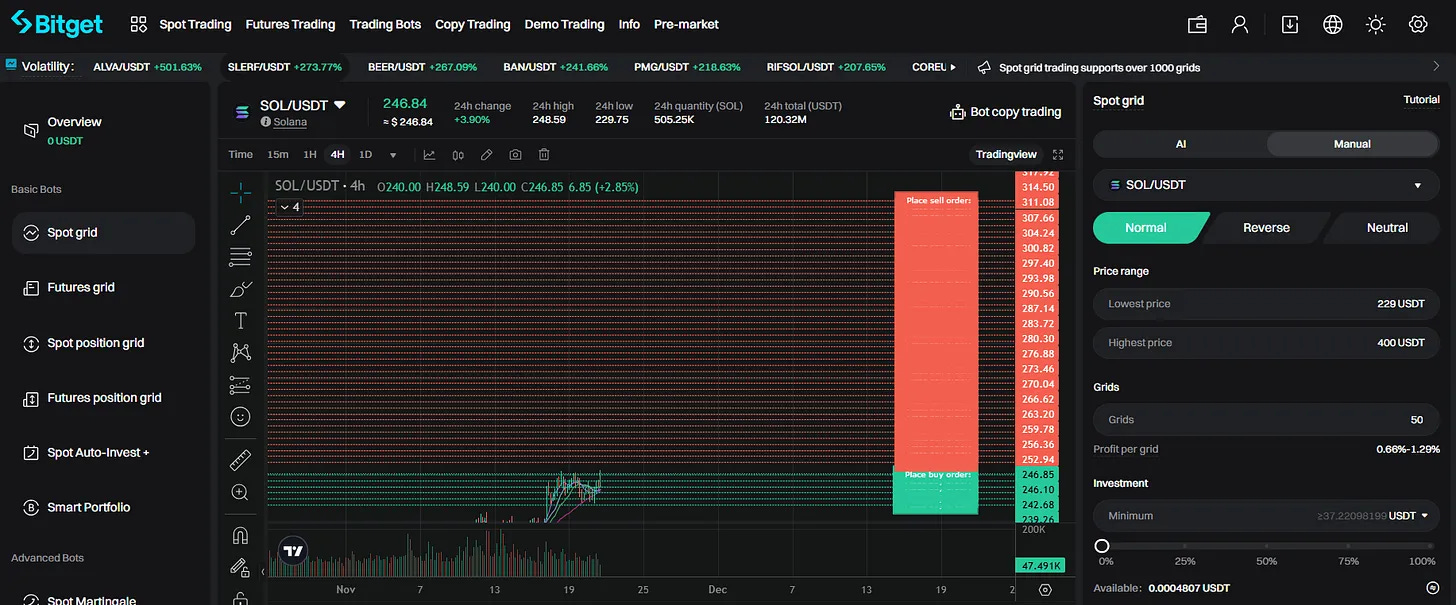Expand the chart timeframe options dropdown

click(394, 154)
